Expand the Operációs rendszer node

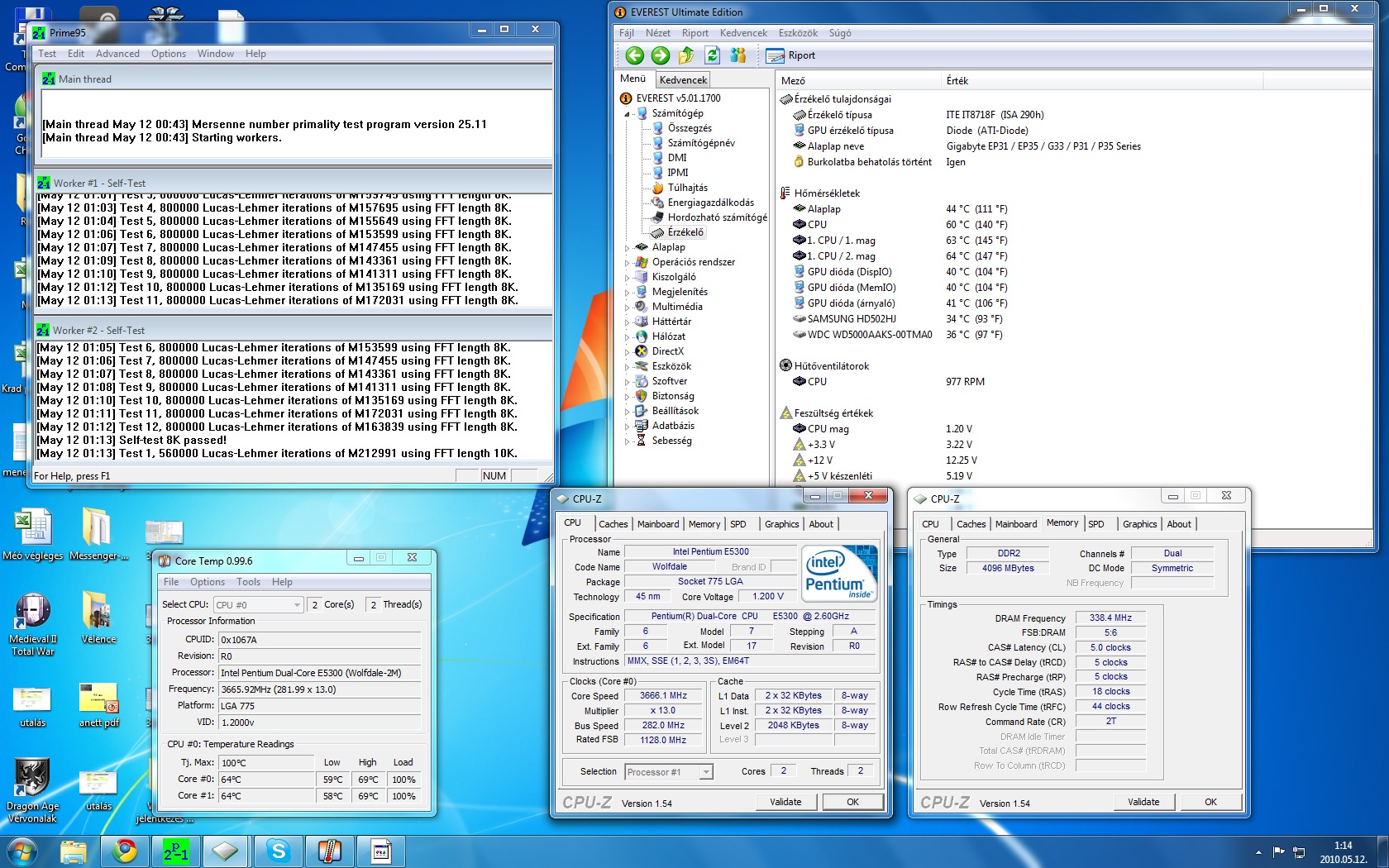[x=627, y=262]
